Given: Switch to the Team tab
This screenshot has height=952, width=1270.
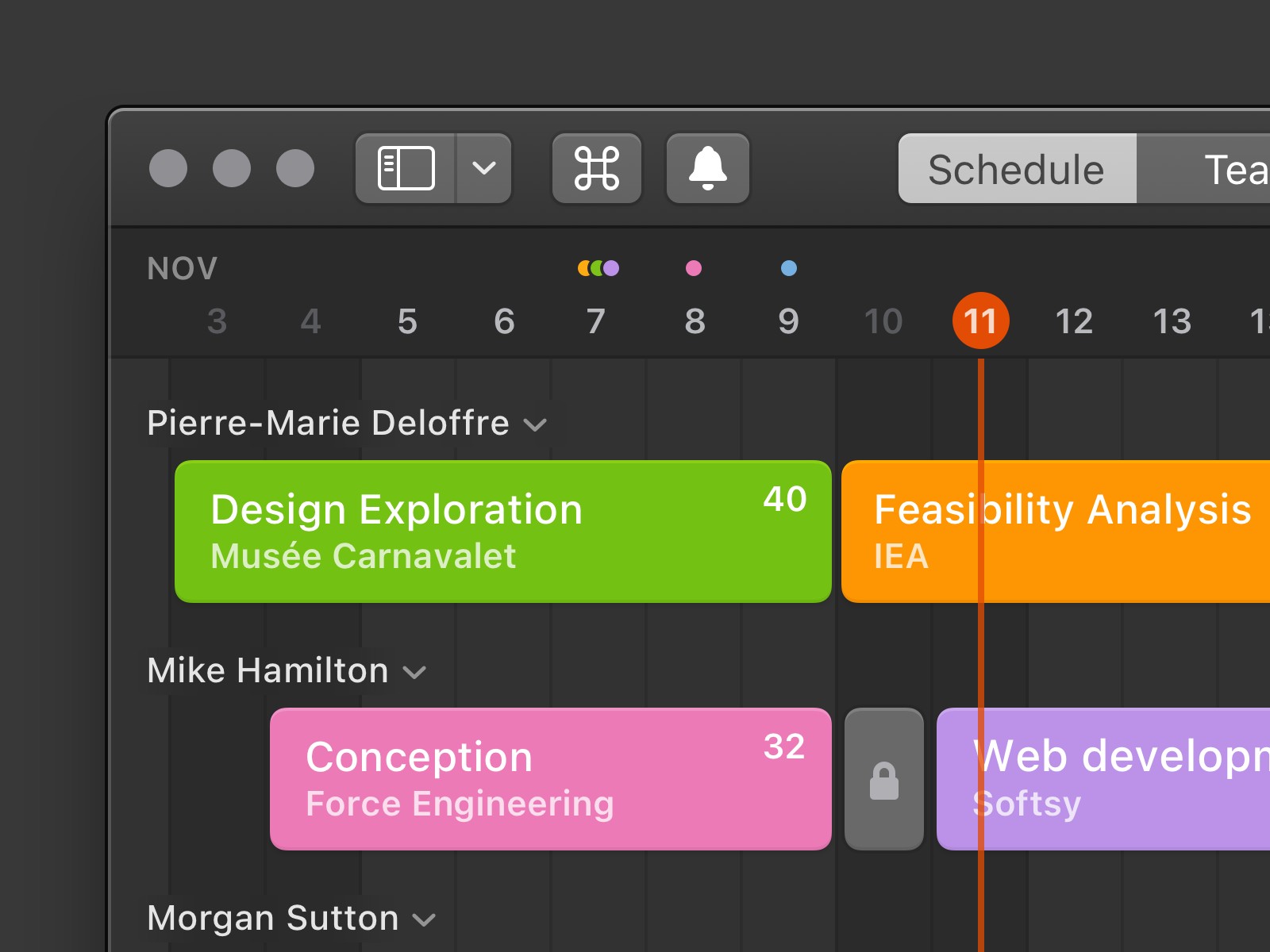Looking at the screenshot, I should click(x=1222, y=169).
